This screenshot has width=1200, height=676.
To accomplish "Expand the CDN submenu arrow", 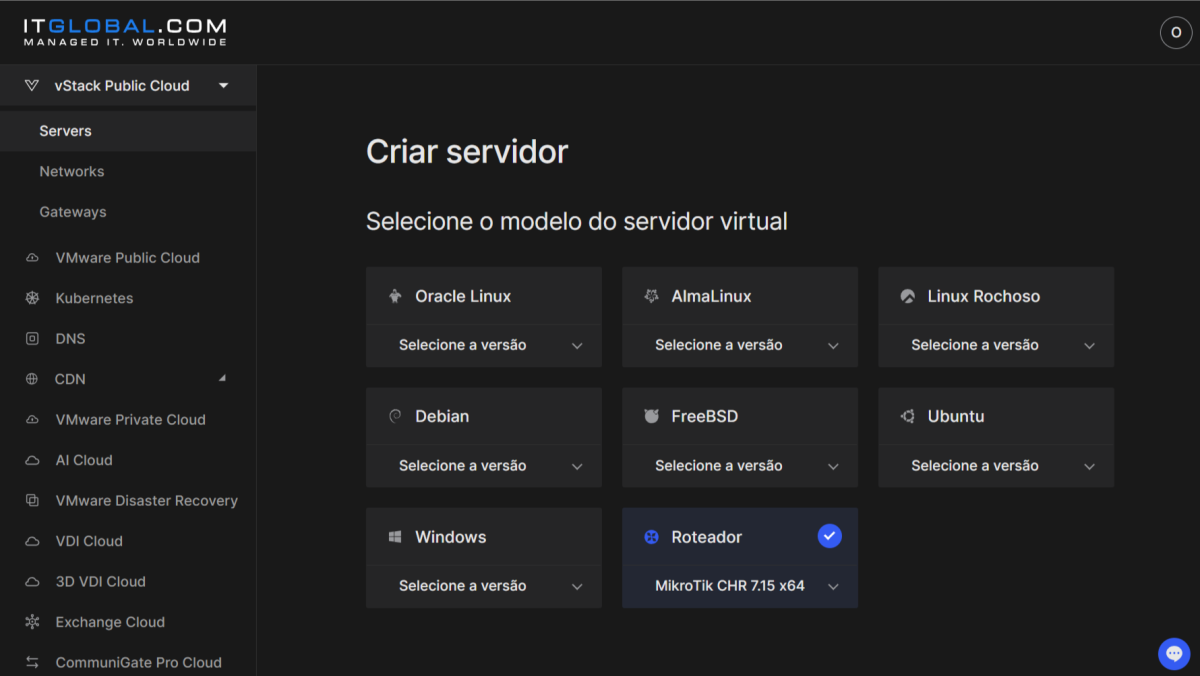I will pyautogui.click(x=222, y=378).
